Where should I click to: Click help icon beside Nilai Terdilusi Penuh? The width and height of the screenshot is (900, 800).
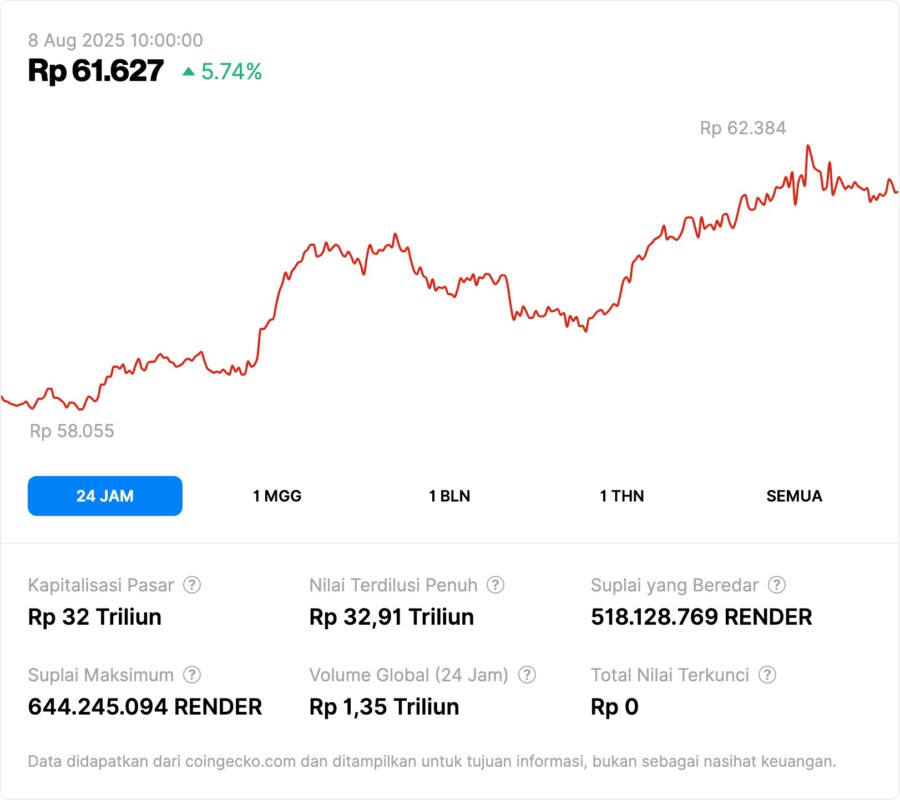click(495, 585)
